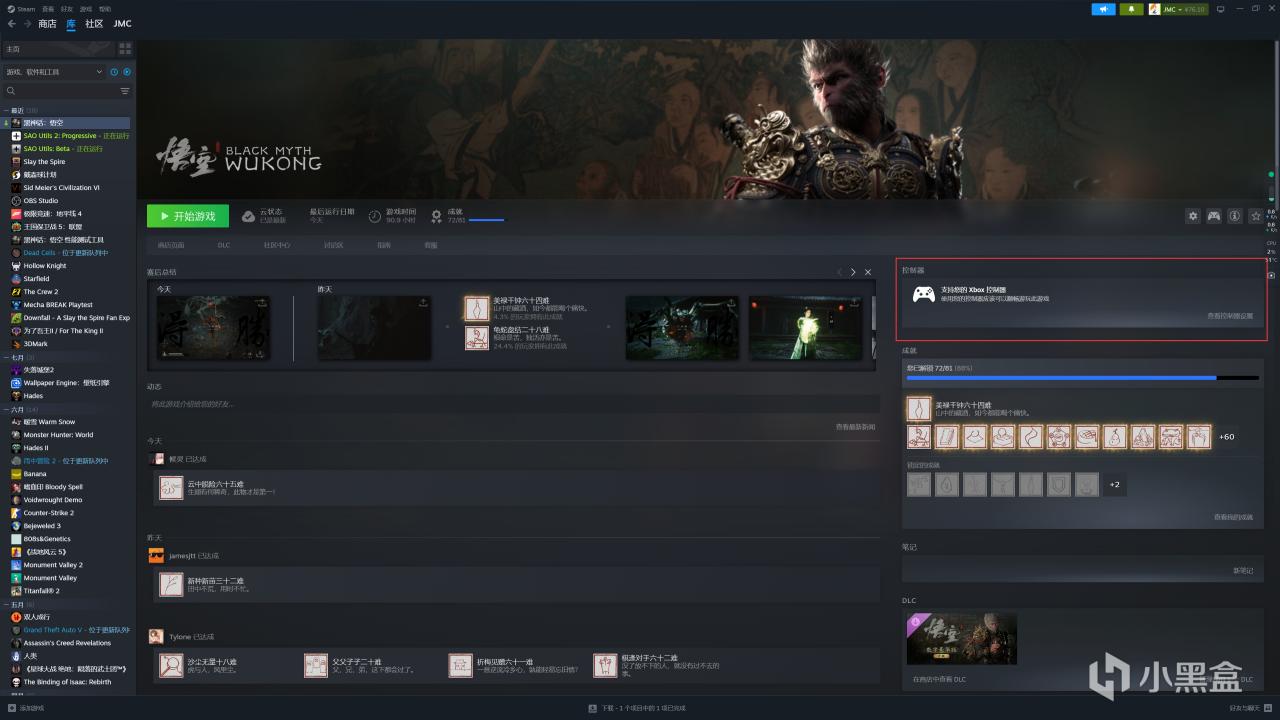Click Add a game at bottom left

(x=26, y=708)
